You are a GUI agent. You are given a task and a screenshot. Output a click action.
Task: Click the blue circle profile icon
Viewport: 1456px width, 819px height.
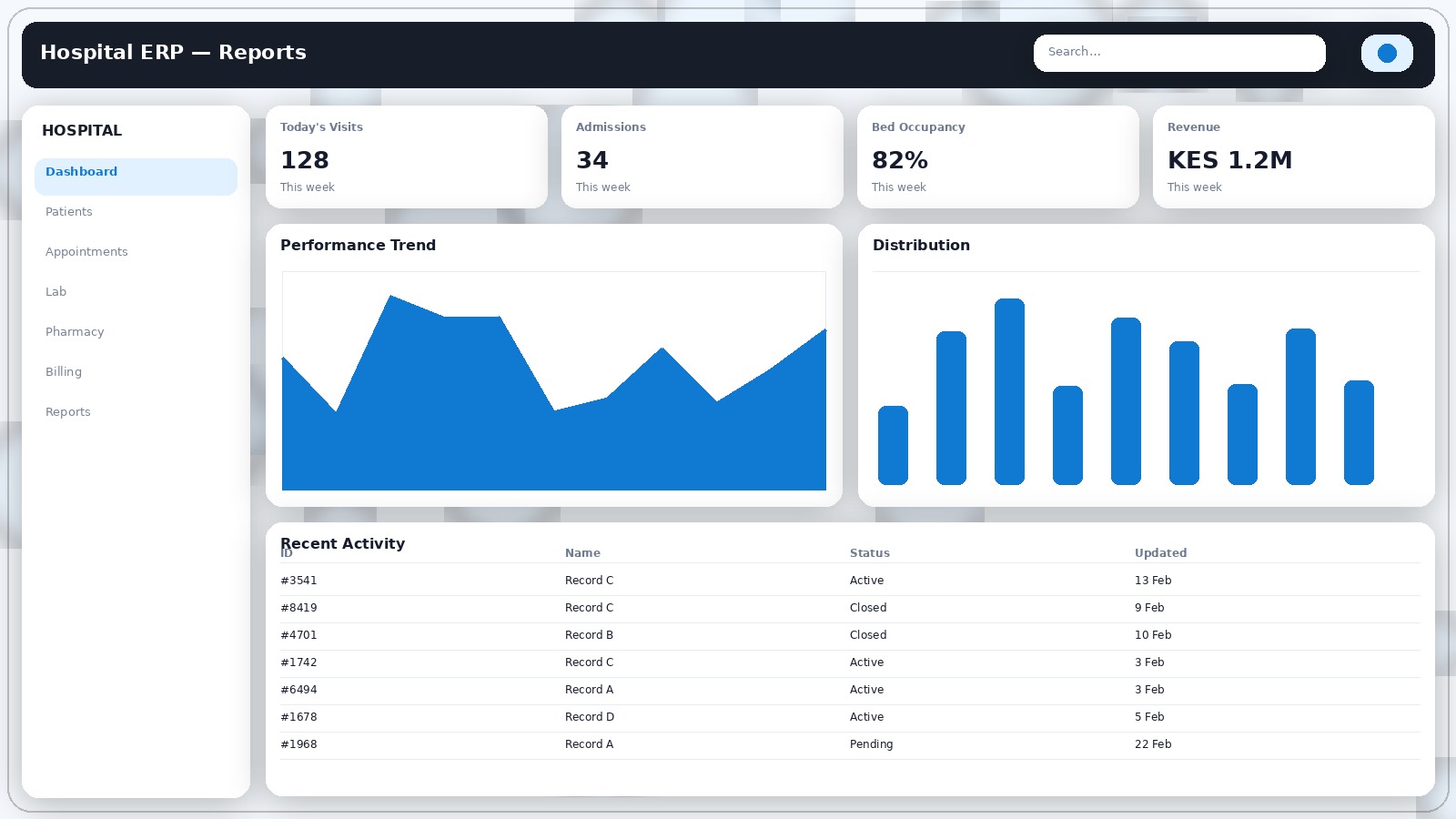pyautogui.click(x=1386, y=53)
